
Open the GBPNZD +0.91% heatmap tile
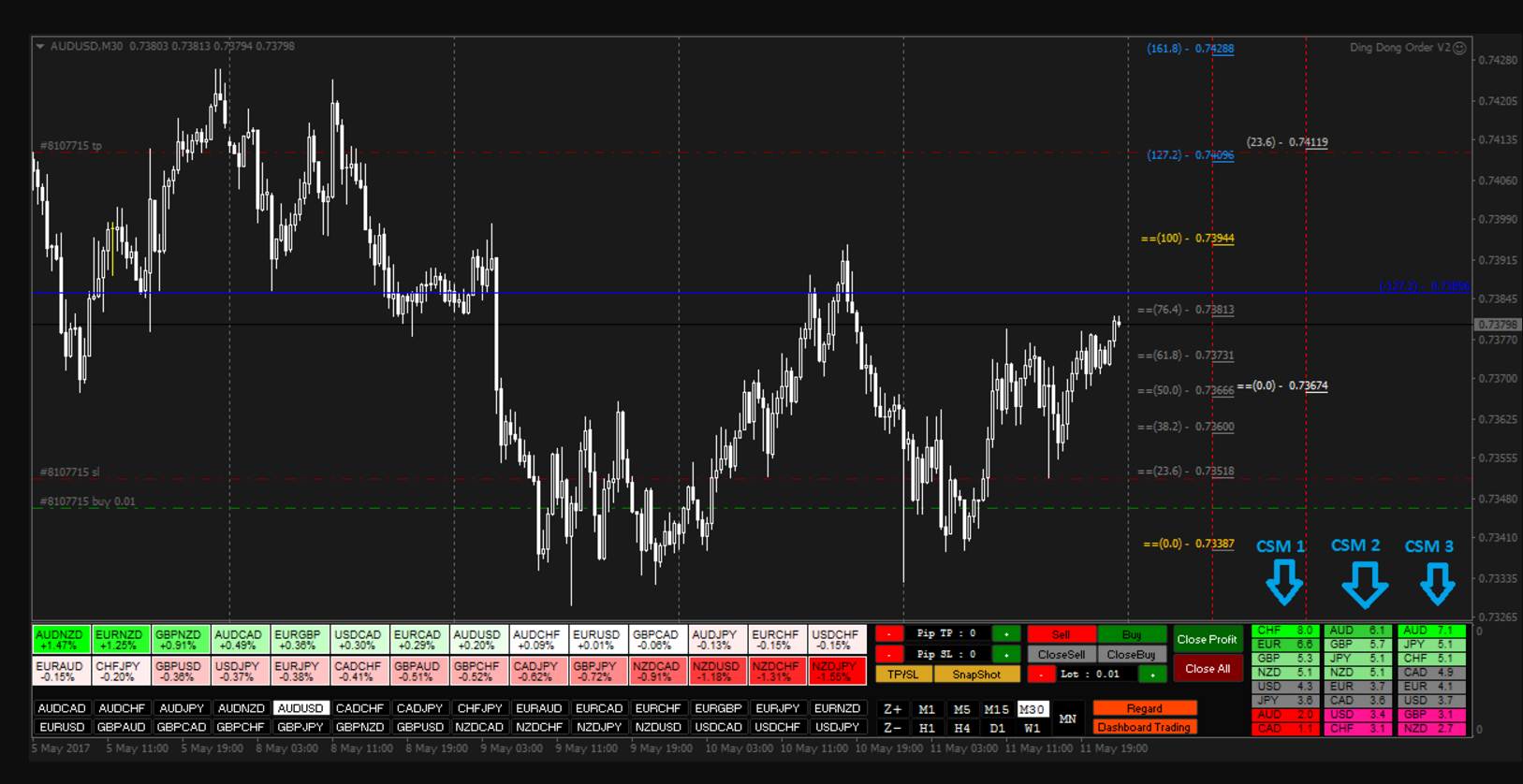tap(181, 640)
